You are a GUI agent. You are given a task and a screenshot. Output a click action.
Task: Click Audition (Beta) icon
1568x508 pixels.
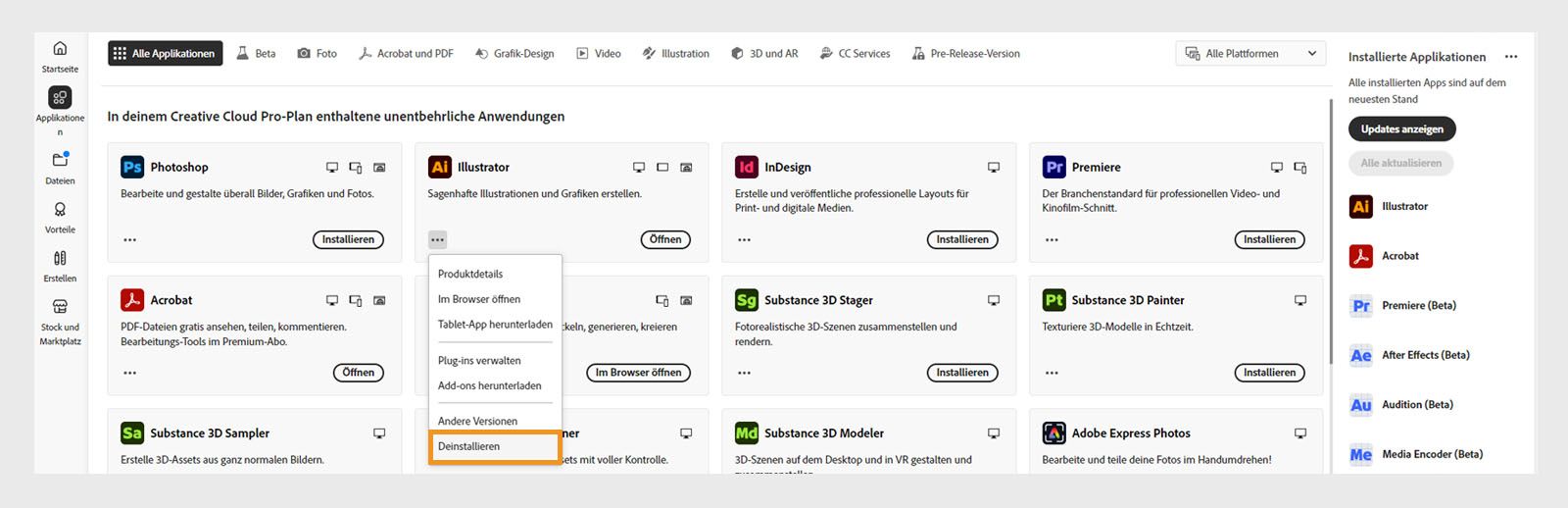coord(1361,404)
